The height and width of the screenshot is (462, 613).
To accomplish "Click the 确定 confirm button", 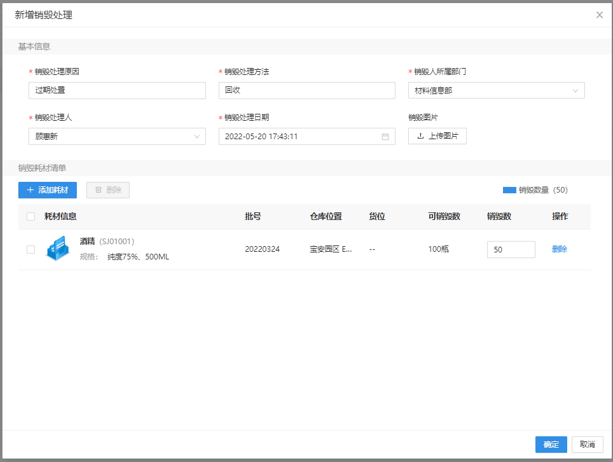I will pos(551,444).
